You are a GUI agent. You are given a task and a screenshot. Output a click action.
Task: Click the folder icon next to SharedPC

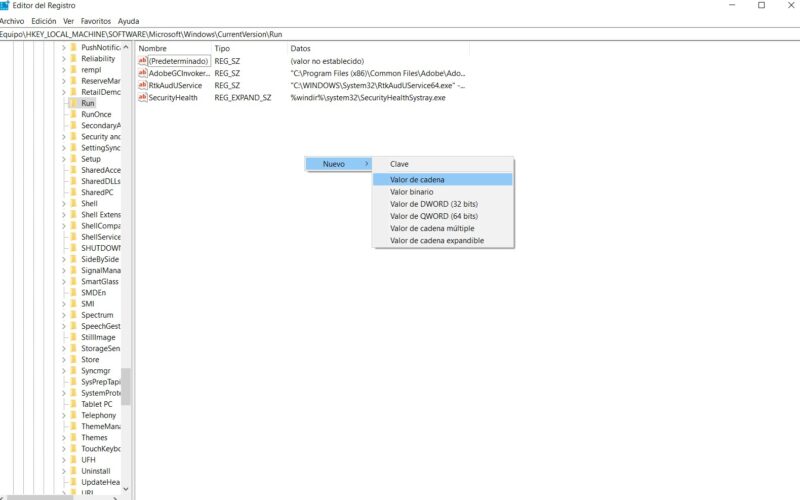pyautogui.click(x=73, y=192)
